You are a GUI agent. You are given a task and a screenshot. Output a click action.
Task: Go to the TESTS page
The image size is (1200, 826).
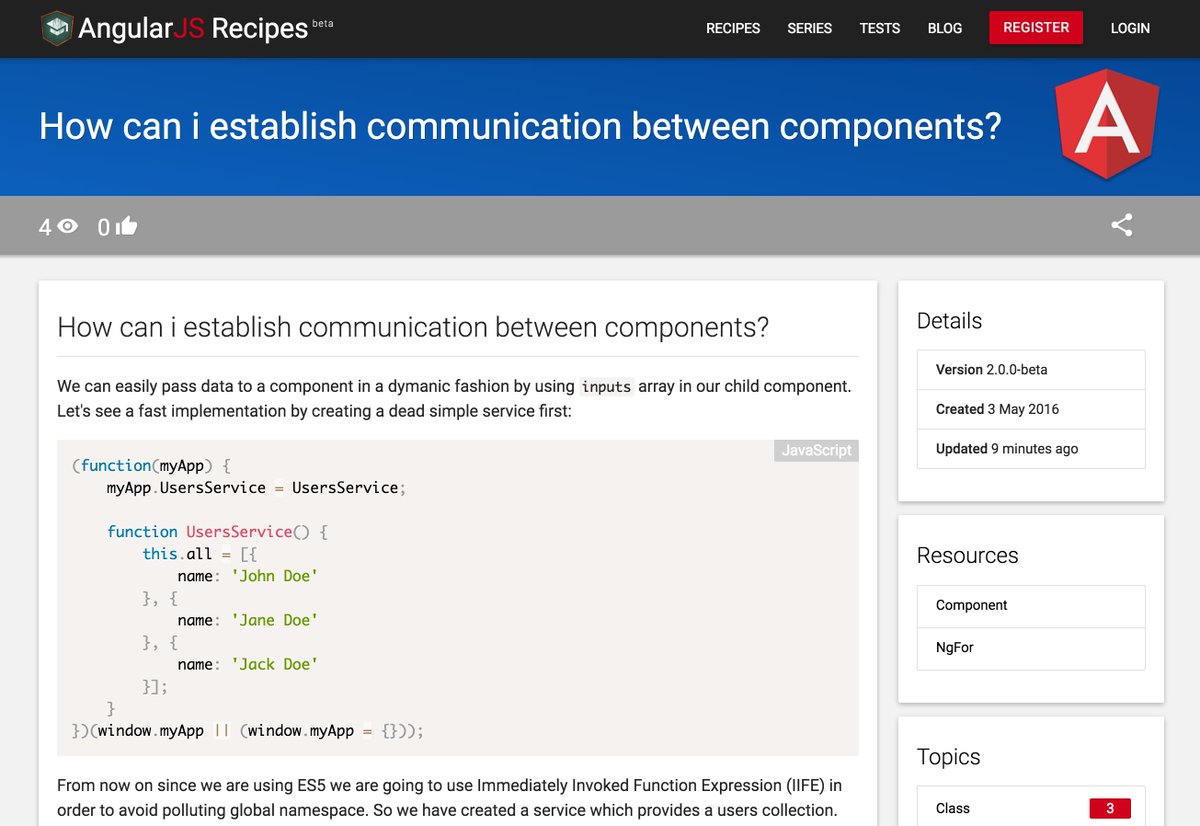(880, 28)
